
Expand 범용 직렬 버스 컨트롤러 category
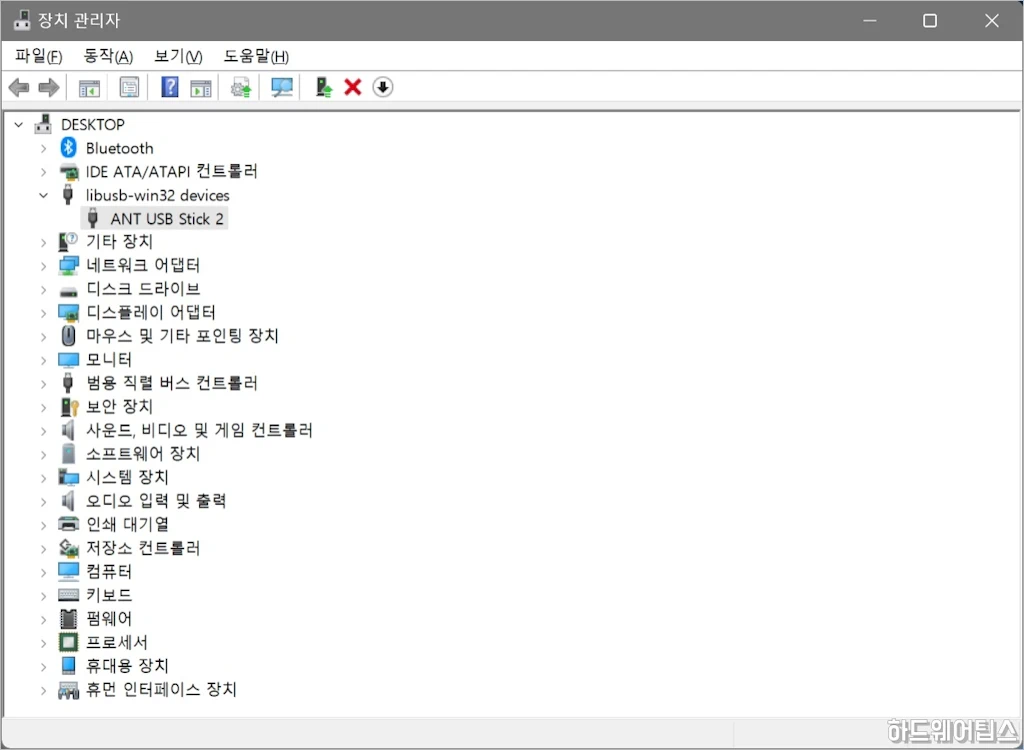[43, 383]
